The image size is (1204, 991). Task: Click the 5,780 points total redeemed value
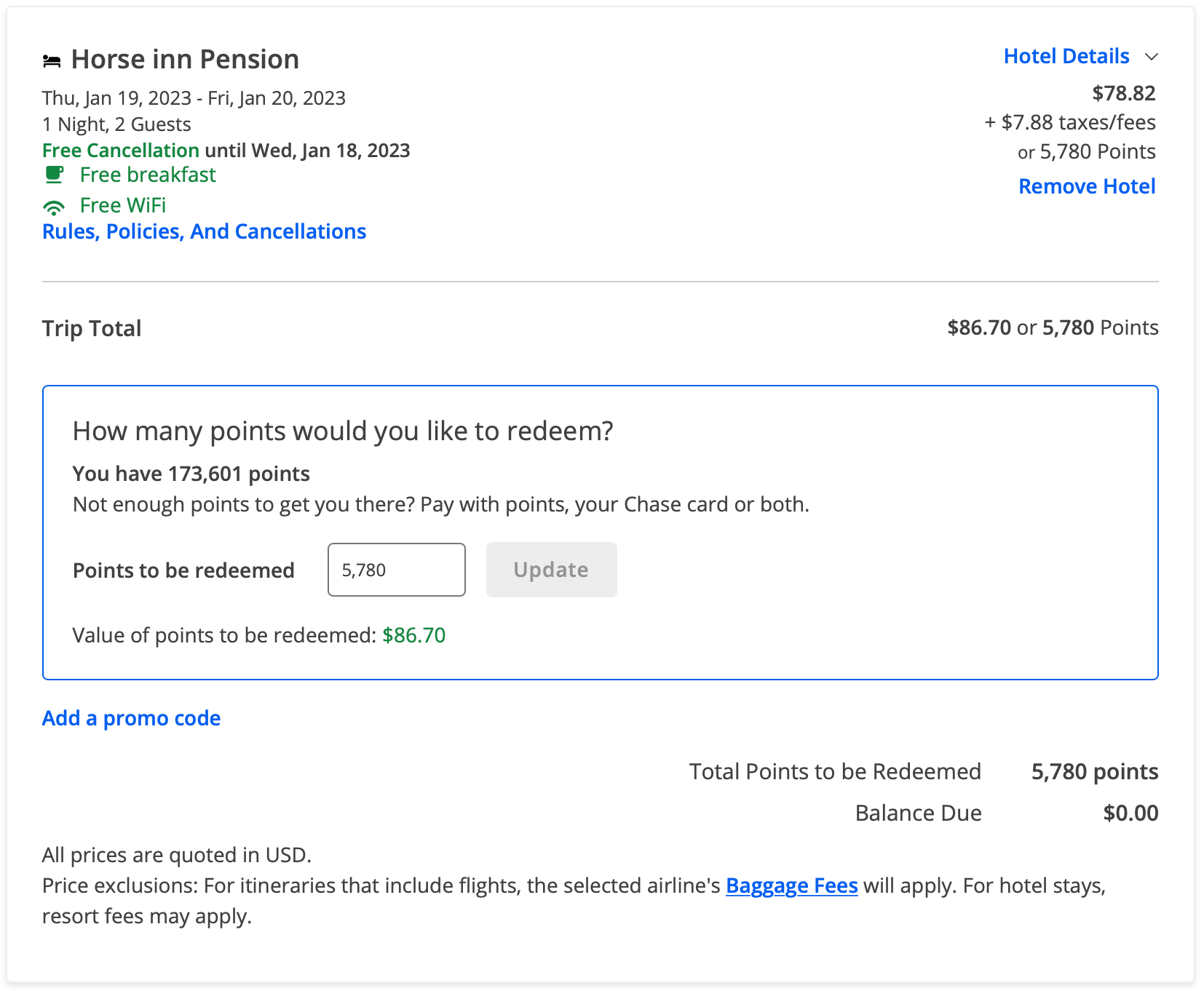pos(1095,771)
